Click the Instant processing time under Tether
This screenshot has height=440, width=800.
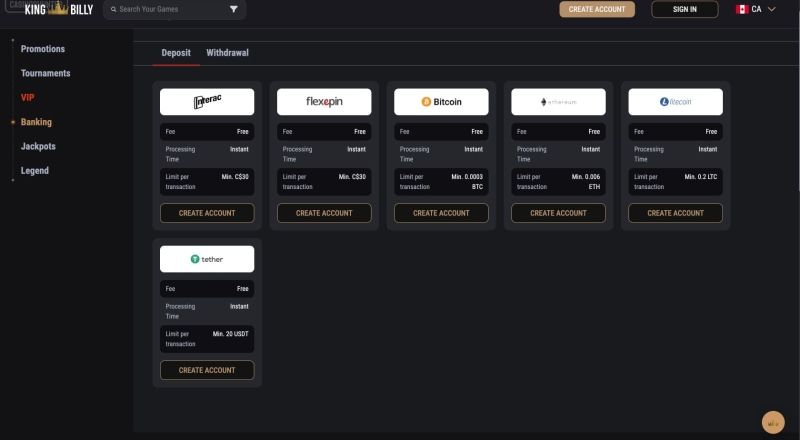pos(239,306)
